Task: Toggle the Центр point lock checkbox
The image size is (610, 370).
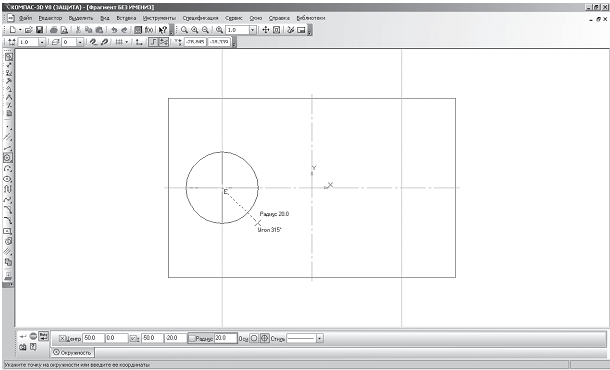Action: 62,339
